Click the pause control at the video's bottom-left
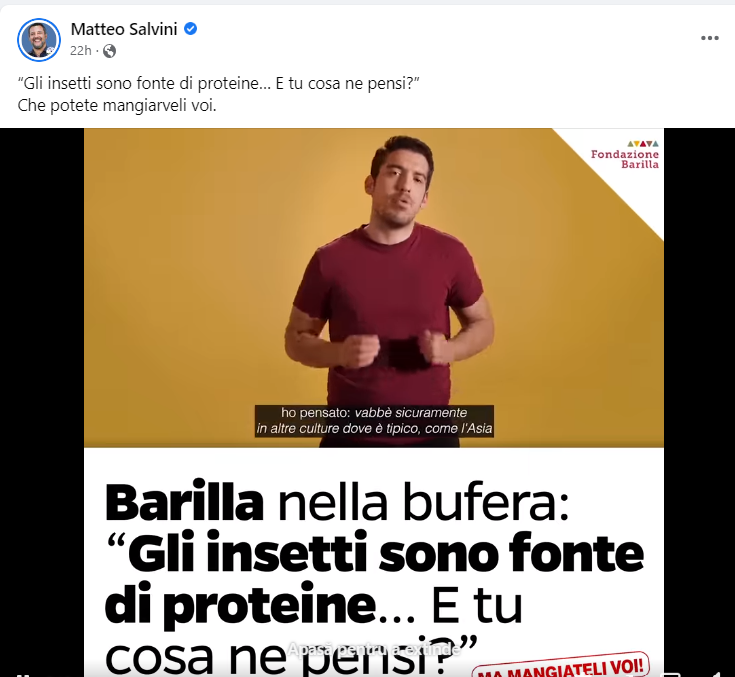The image size is (735, 677). click(x=23, y=674)
